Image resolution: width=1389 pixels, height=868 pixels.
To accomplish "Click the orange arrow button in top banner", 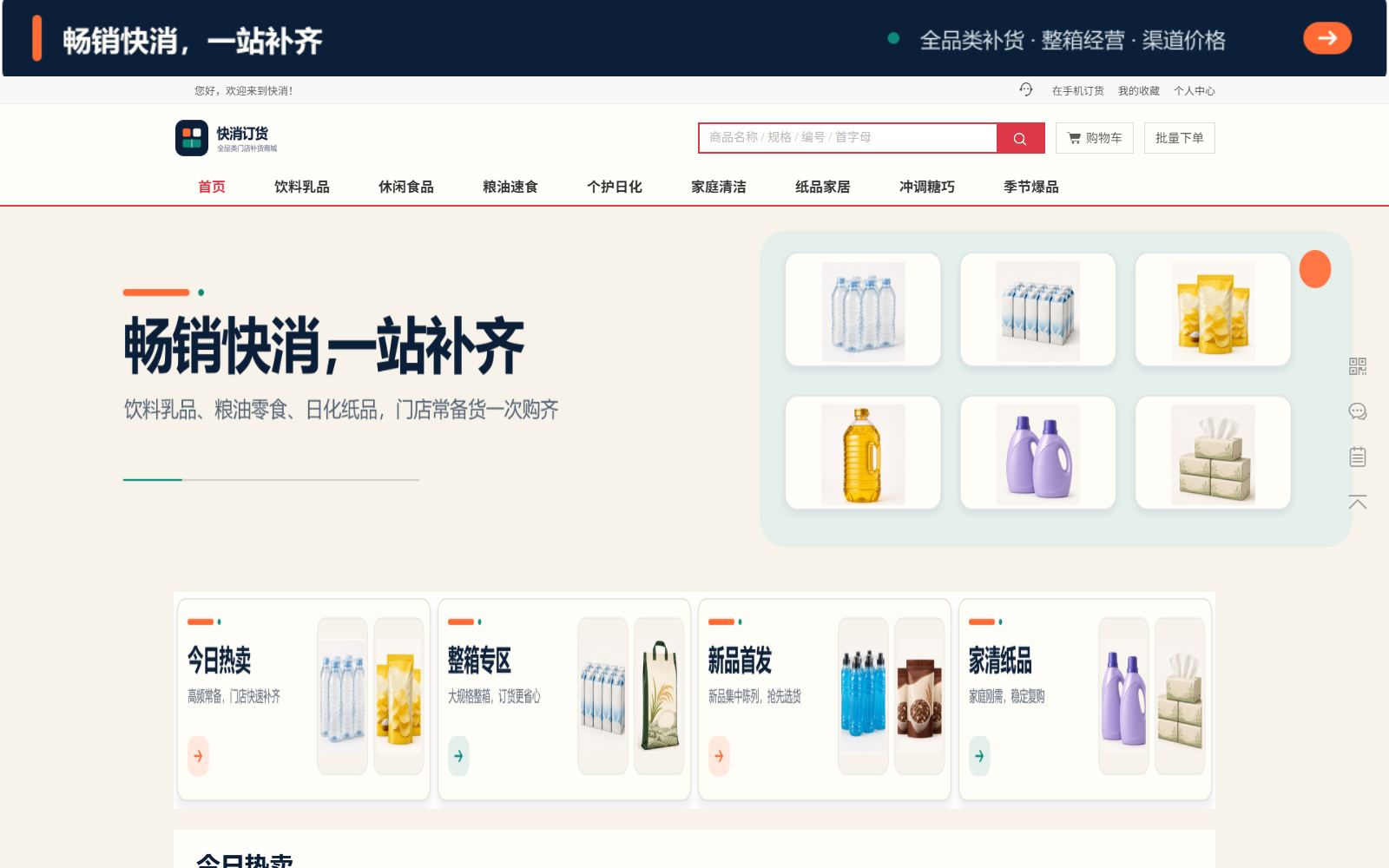I will tap(1327, 38).
